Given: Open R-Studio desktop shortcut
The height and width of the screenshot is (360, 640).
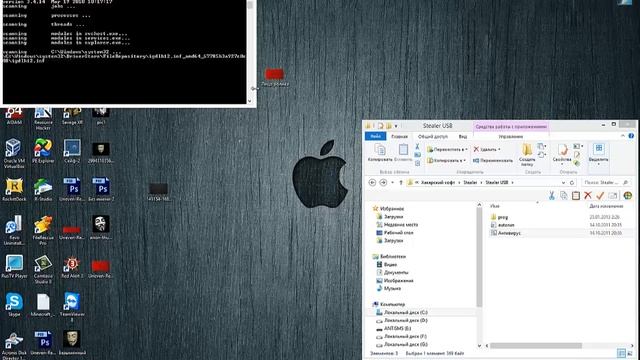Looking at the screenshot, I should (x=43, y=189).
